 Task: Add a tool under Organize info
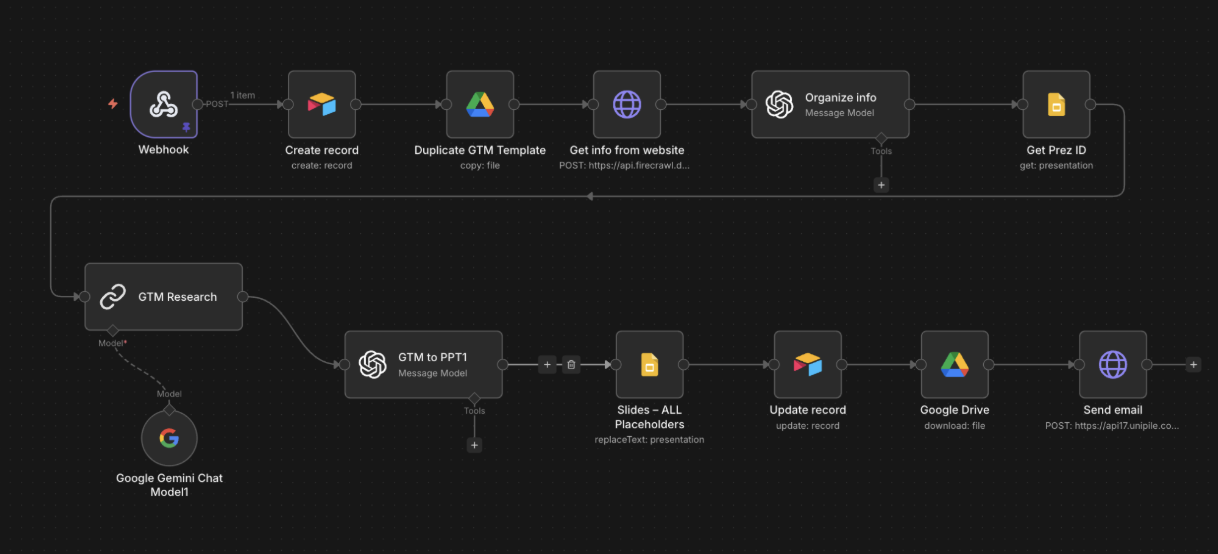pyautogui.click(x=881, y=185)
